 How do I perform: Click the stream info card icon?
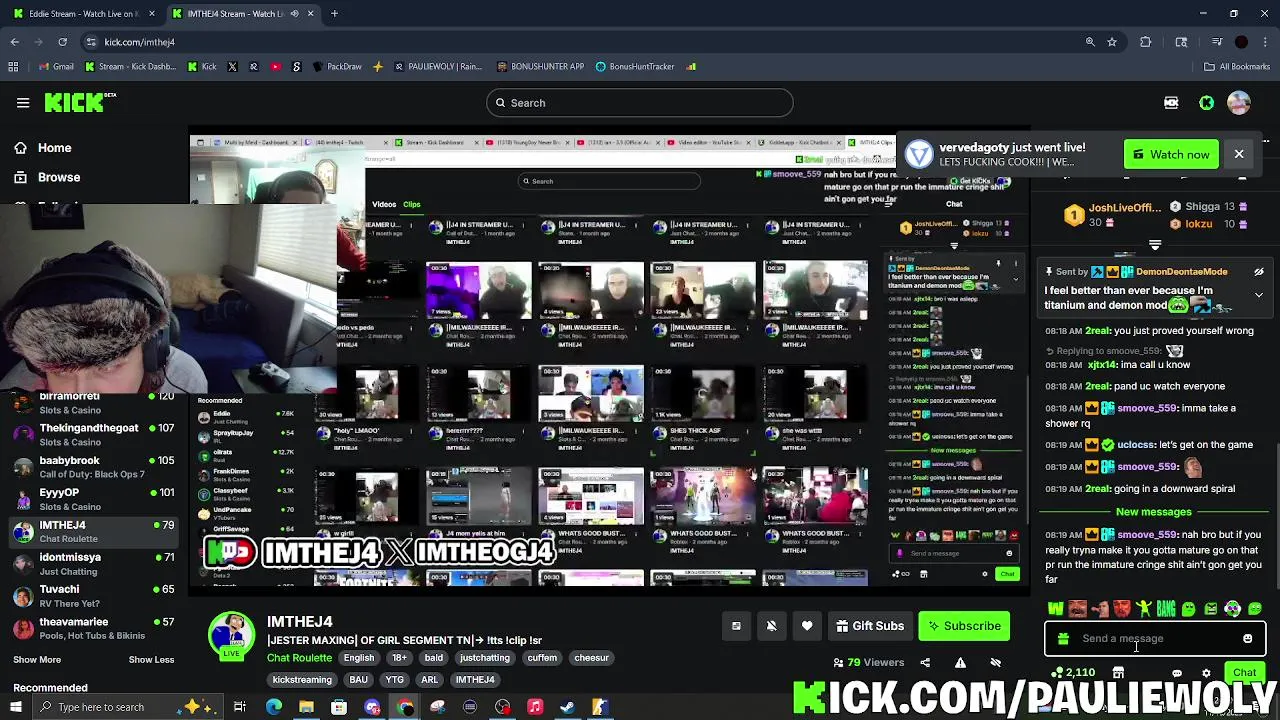tap(736, 626)
